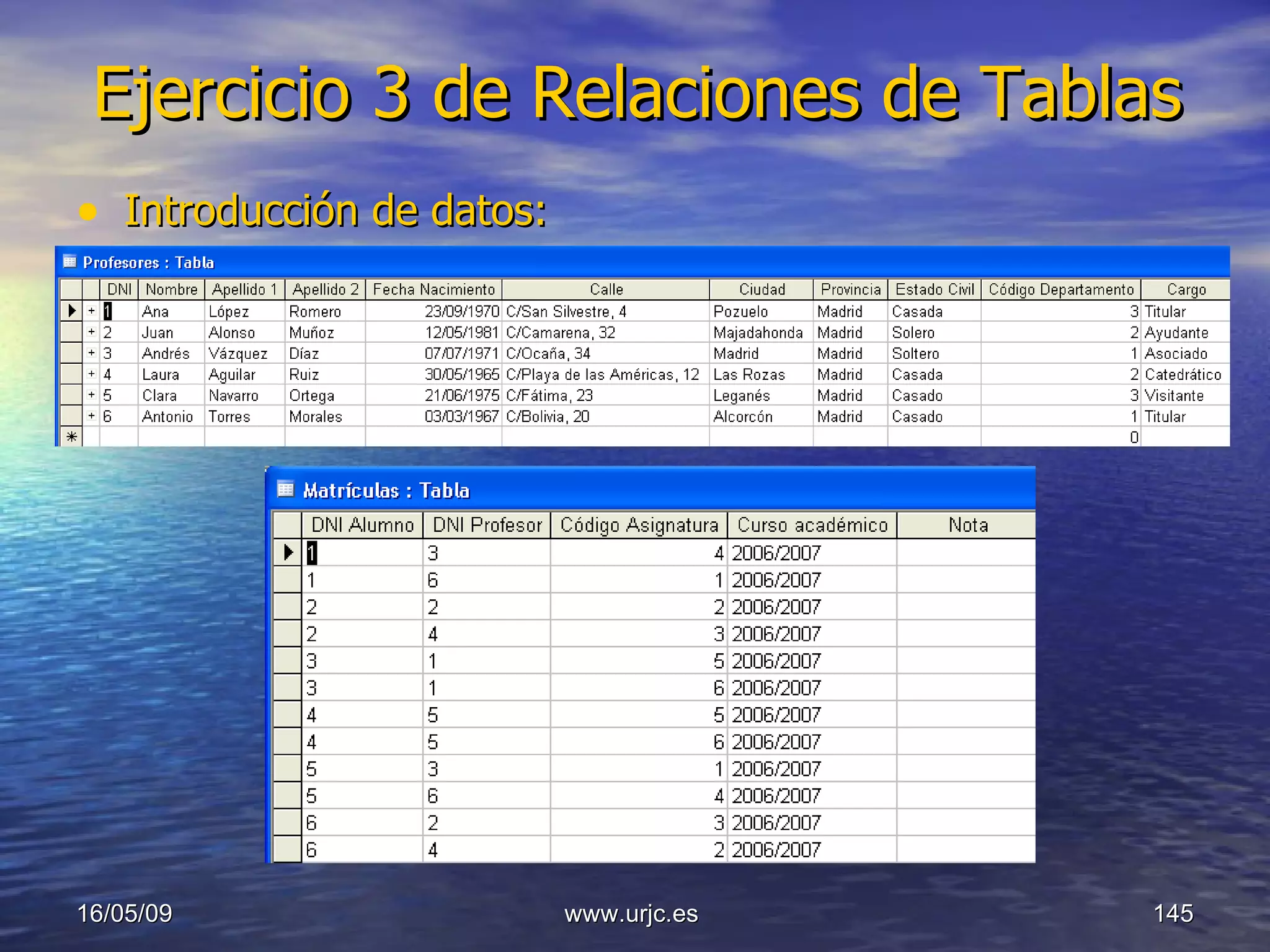Screen dimensions: 1270x952
Task: Click the city 'Alcorcón'
Action: point(762,416)
